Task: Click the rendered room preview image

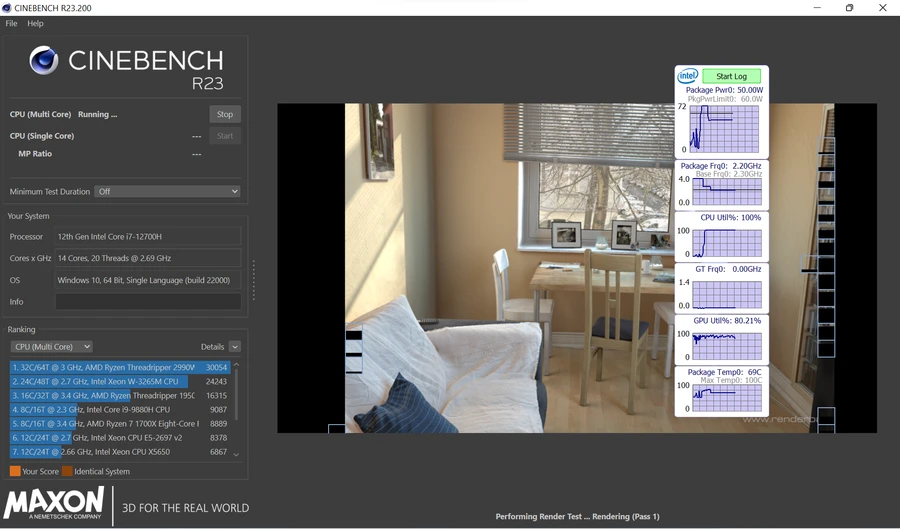Action: (577, 268)
